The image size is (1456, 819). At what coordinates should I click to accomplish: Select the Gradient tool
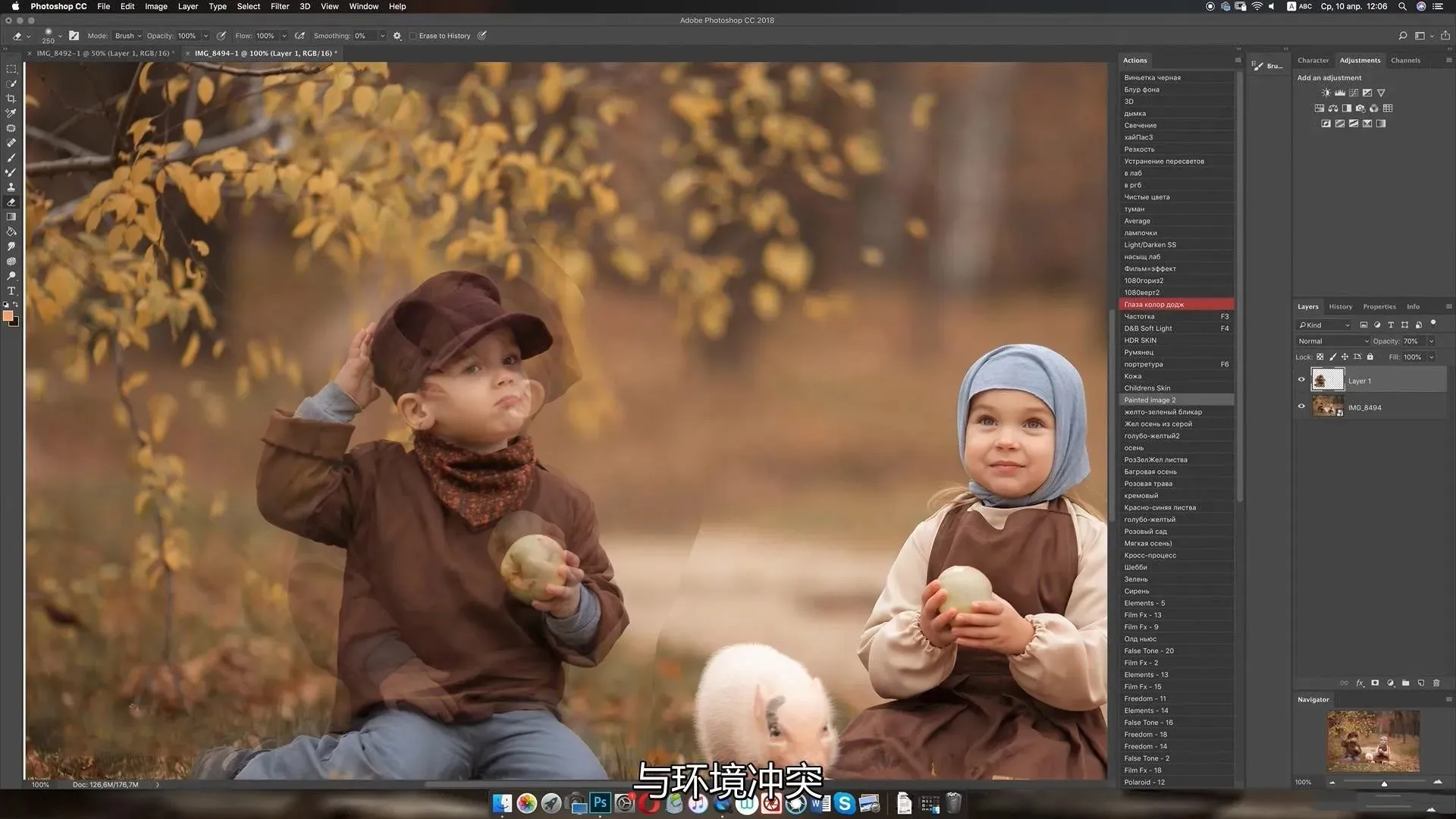click(x=11, y=217)
